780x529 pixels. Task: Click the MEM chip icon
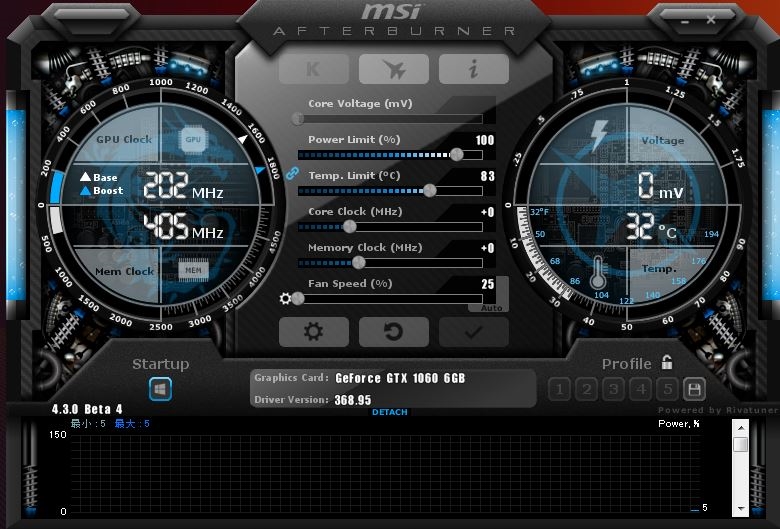coord(193,270)
